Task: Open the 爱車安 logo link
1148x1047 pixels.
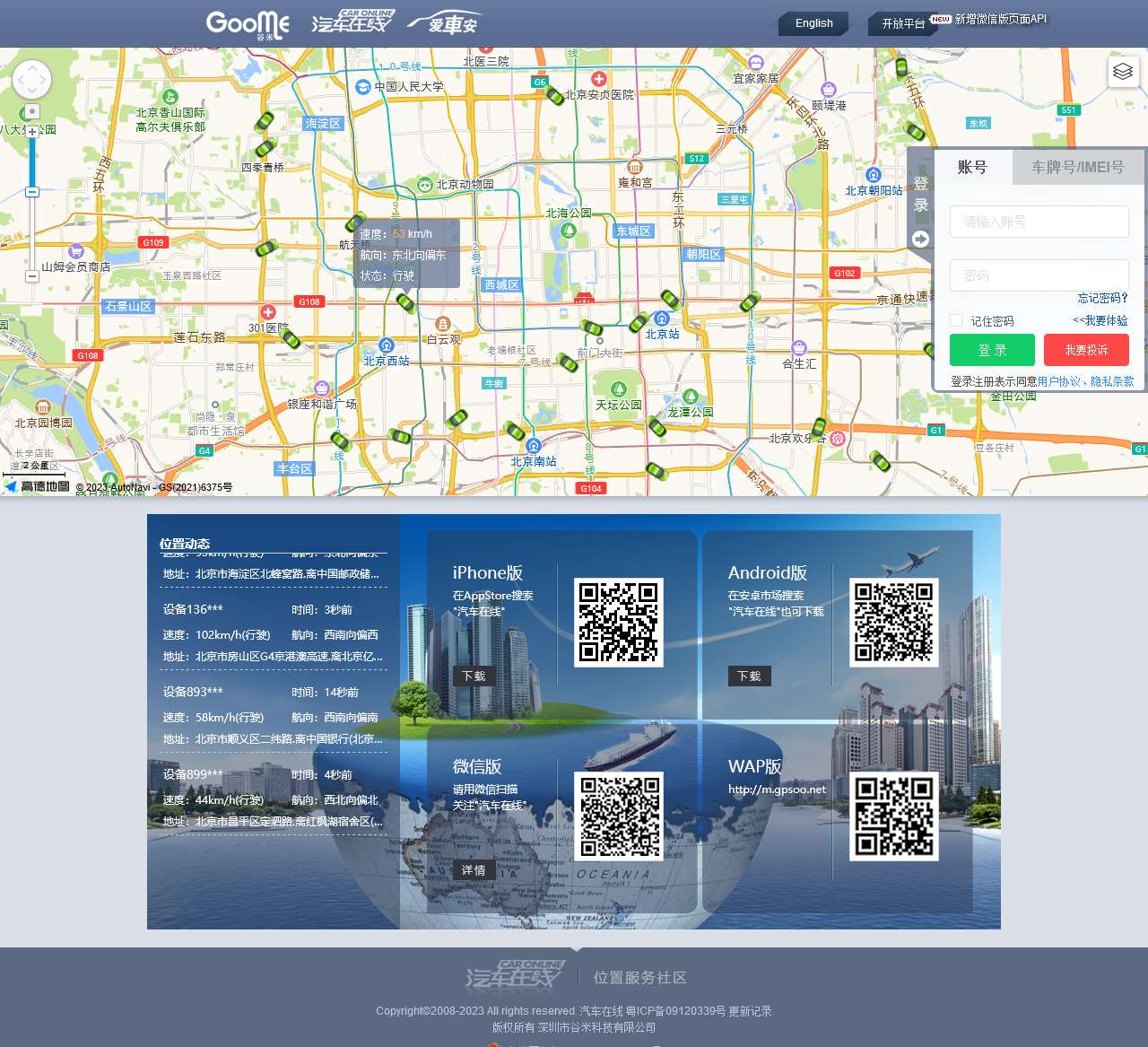Action: click(445, 23)
